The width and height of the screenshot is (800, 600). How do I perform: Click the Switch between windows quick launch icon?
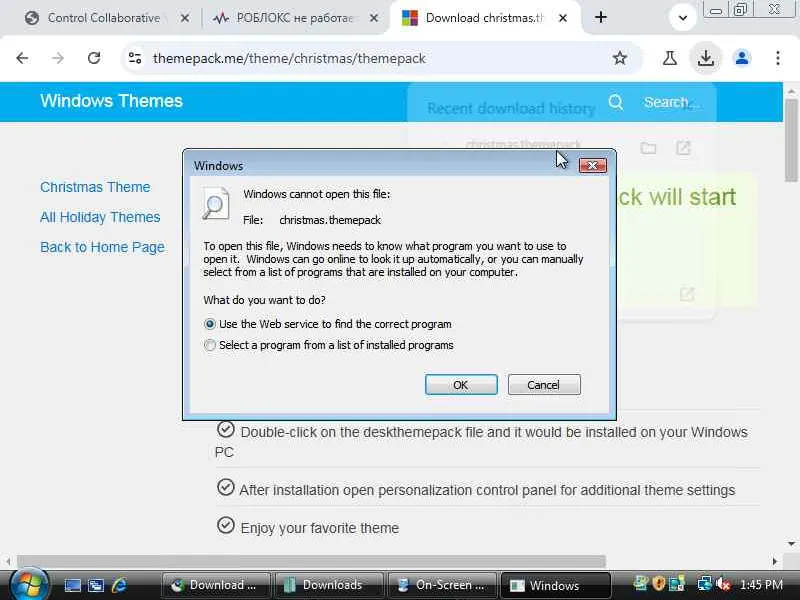click(x=96, y=585)
